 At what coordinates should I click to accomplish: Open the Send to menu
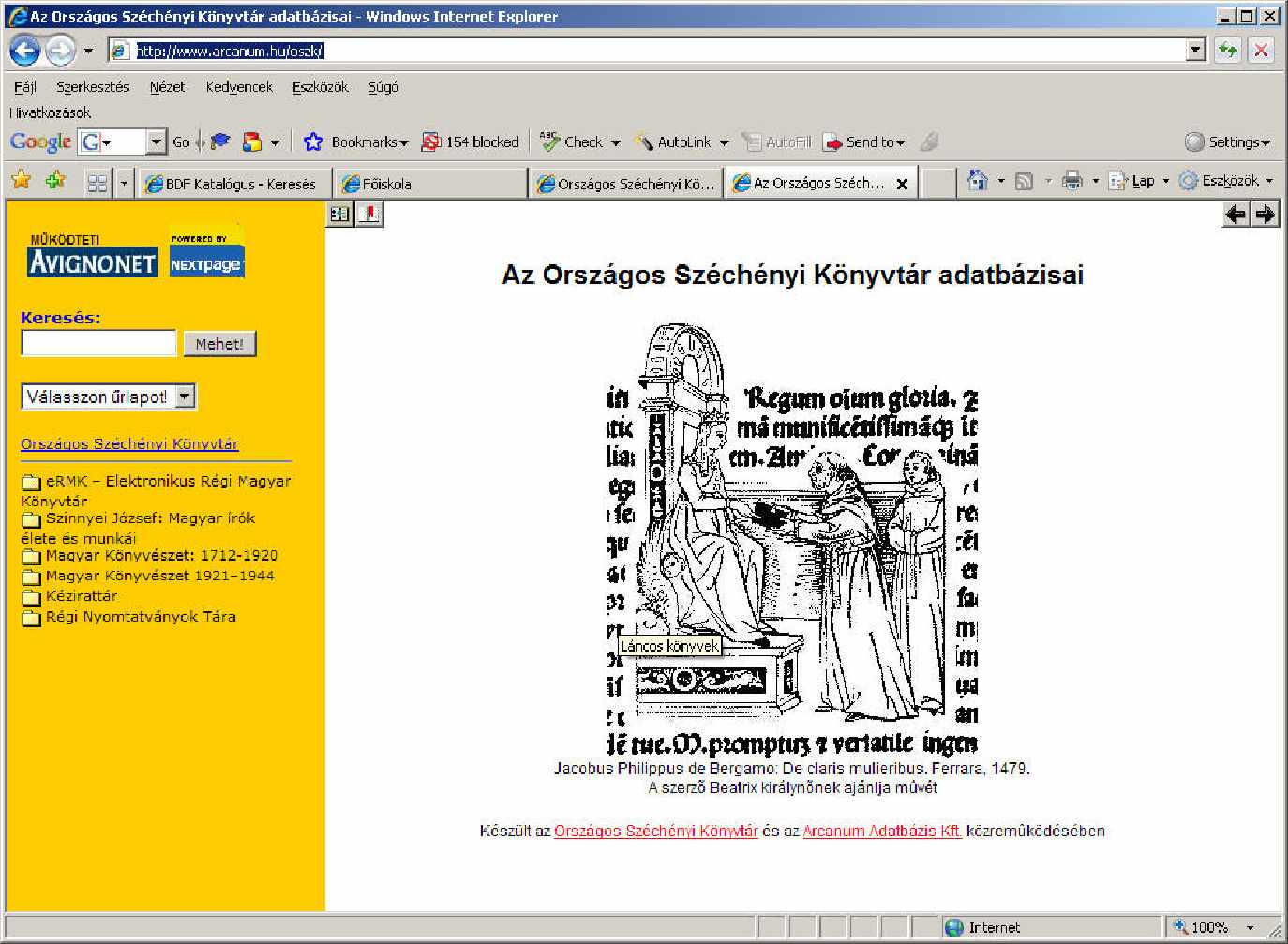863,142
